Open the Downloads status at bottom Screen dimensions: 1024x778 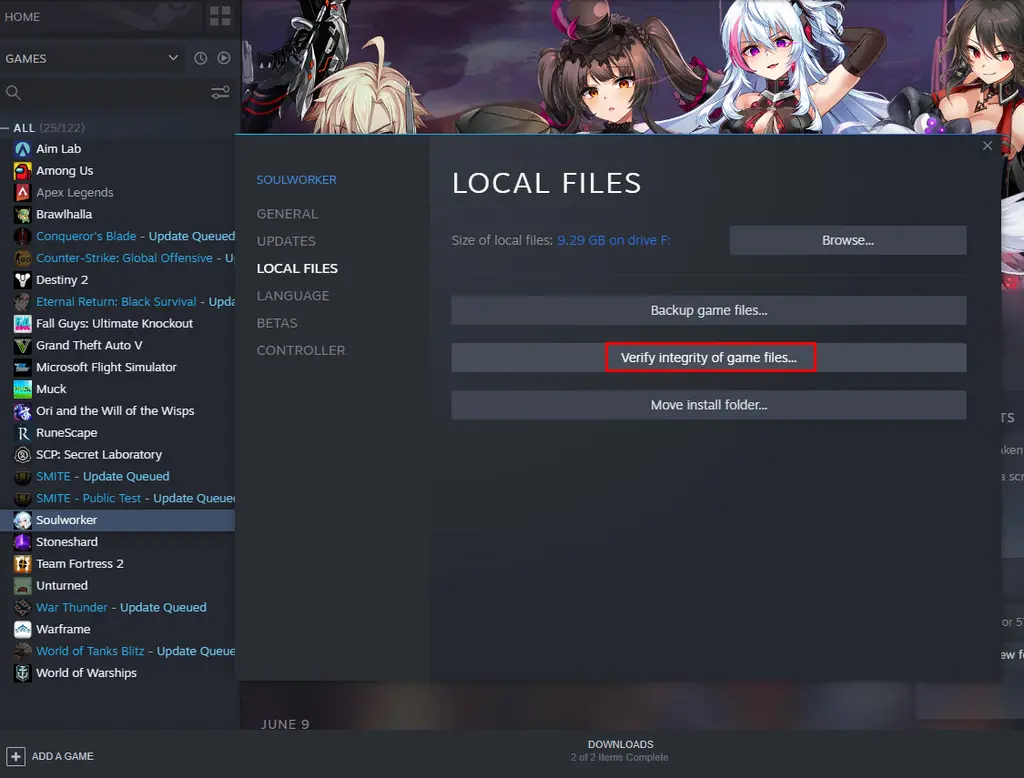[620, 751]
